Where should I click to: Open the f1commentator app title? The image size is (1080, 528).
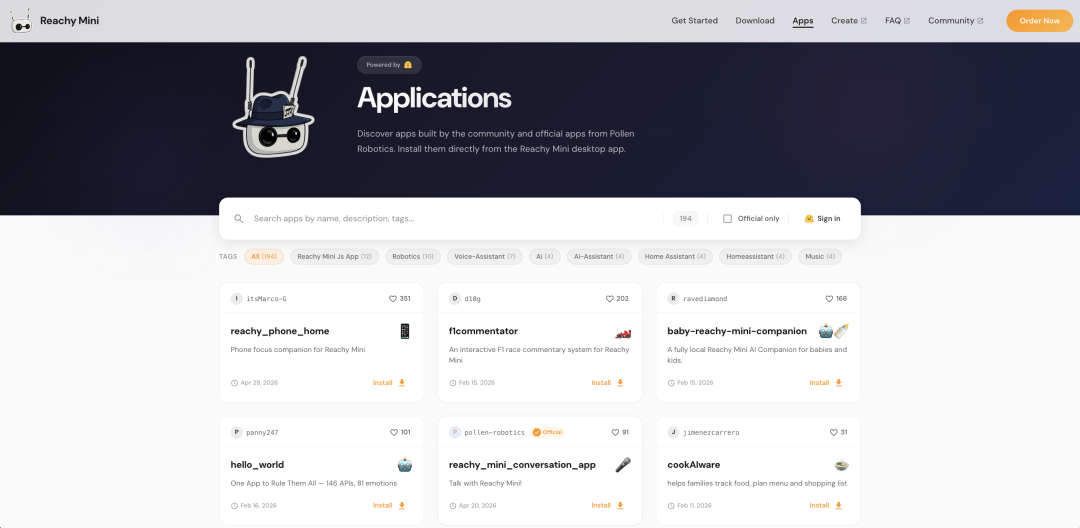pyautogui.click(x=483, y=331)
